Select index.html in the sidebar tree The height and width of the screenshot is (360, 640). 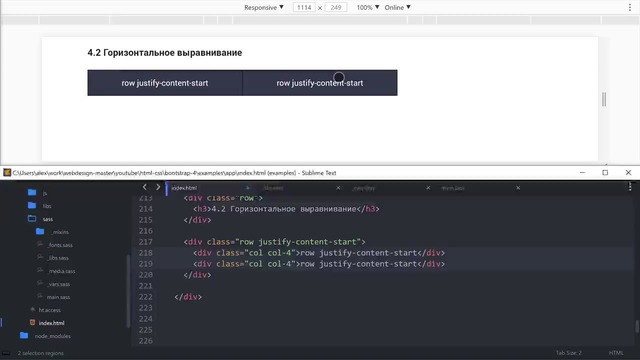point(51,323)
